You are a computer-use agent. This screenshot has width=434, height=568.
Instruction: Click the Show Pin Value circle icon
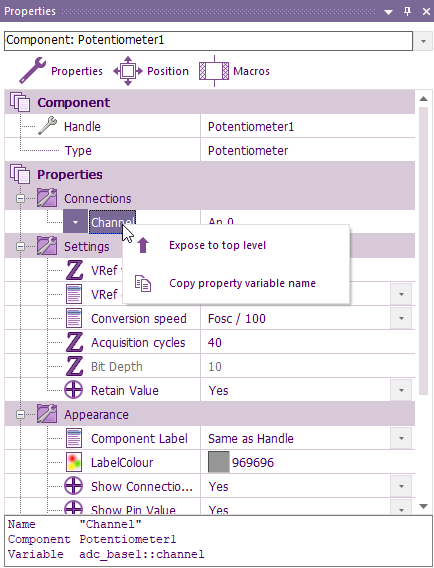coord(74,507)
